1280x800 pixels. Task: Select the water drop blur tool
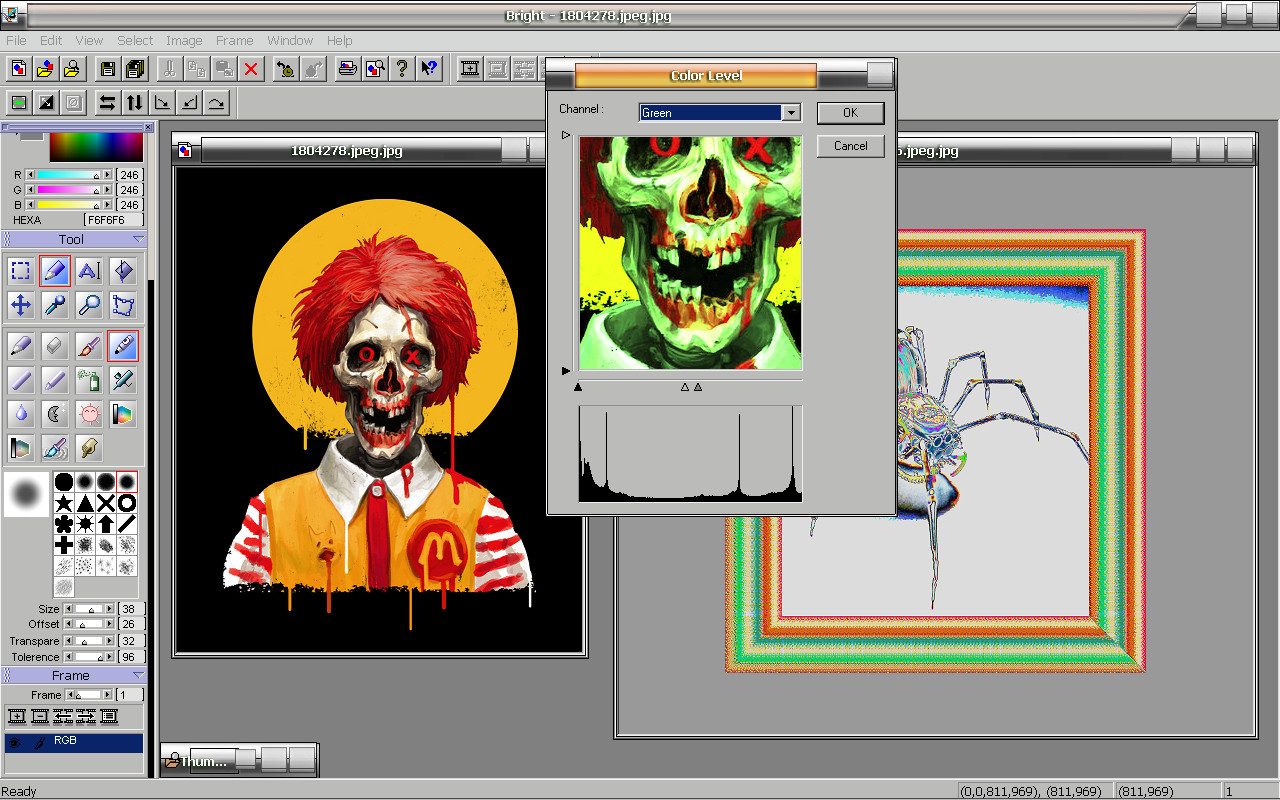21,414
